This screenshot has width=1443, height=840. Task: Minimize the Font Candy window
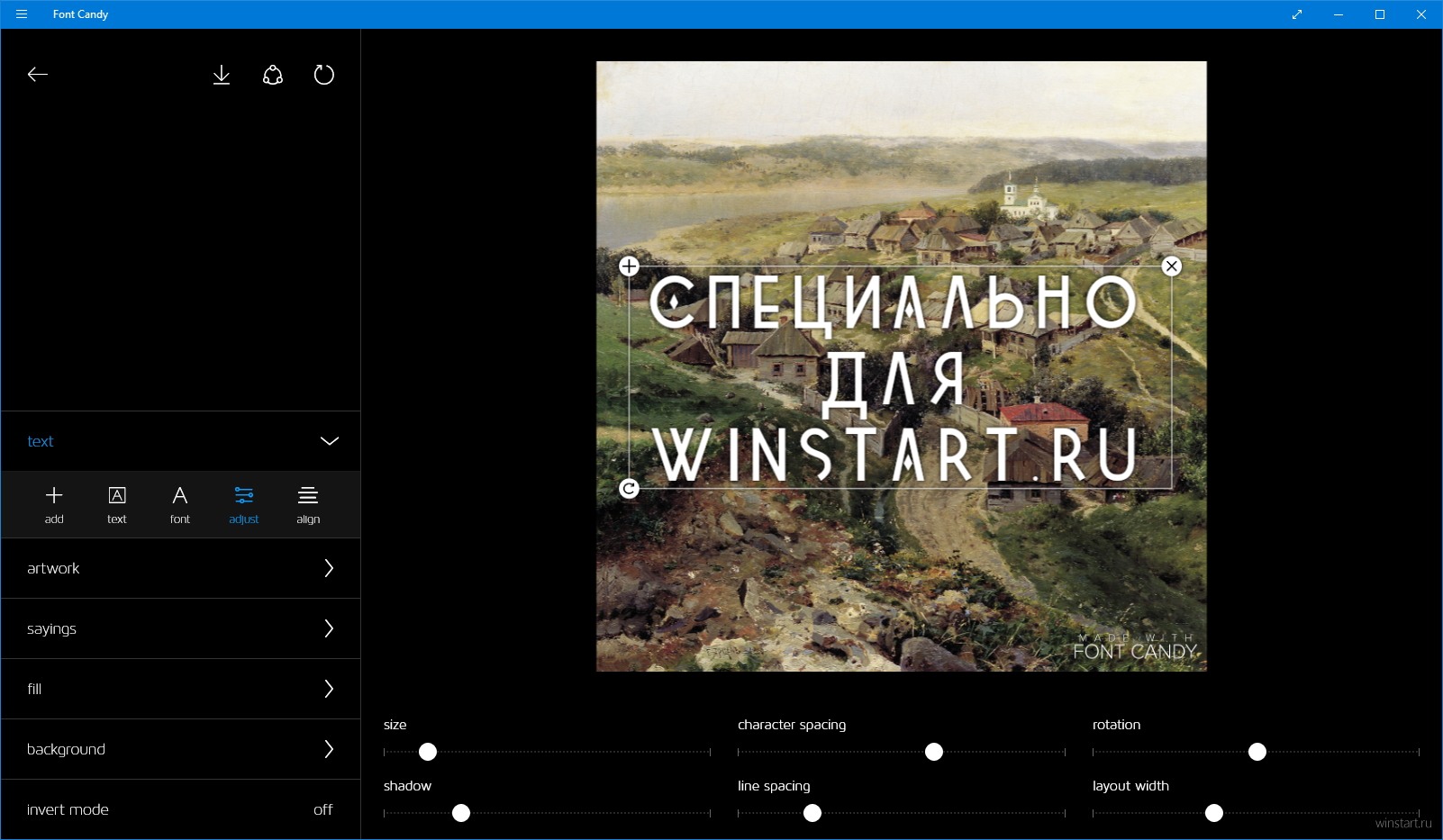click(1339, 14)
